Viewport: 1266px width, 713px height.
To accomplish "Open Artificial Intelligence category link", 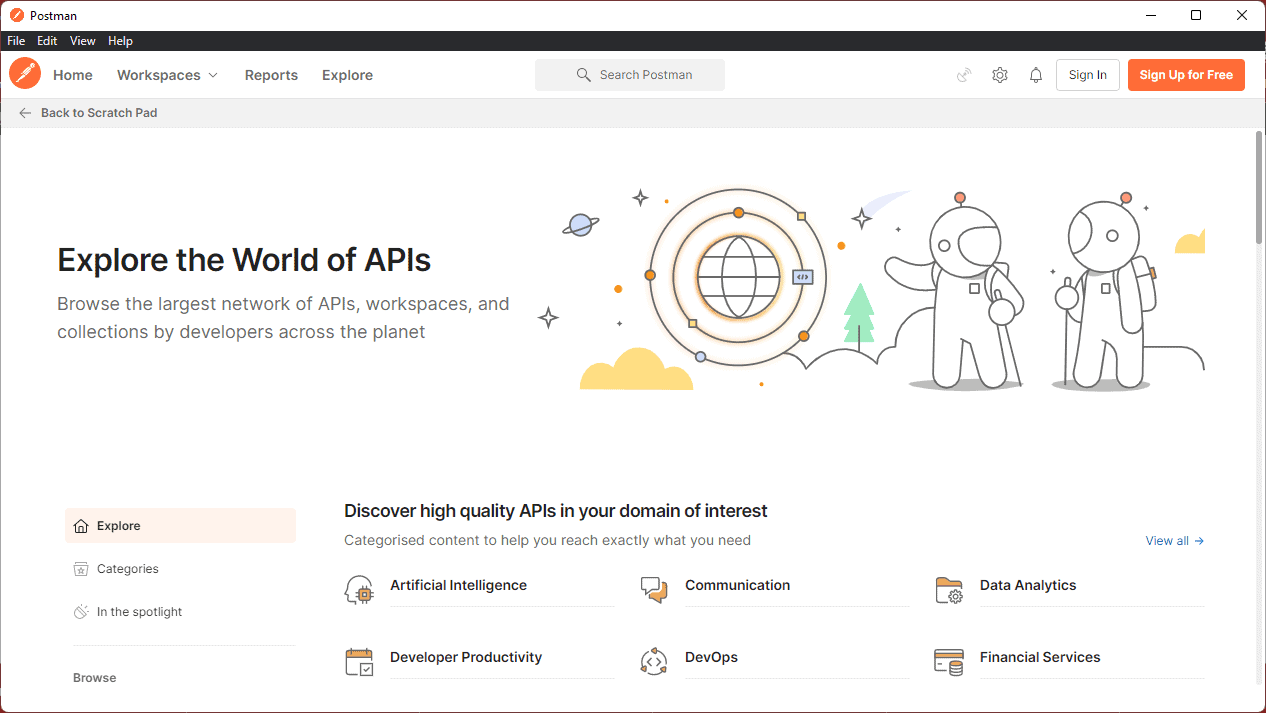I will point(458,585).
